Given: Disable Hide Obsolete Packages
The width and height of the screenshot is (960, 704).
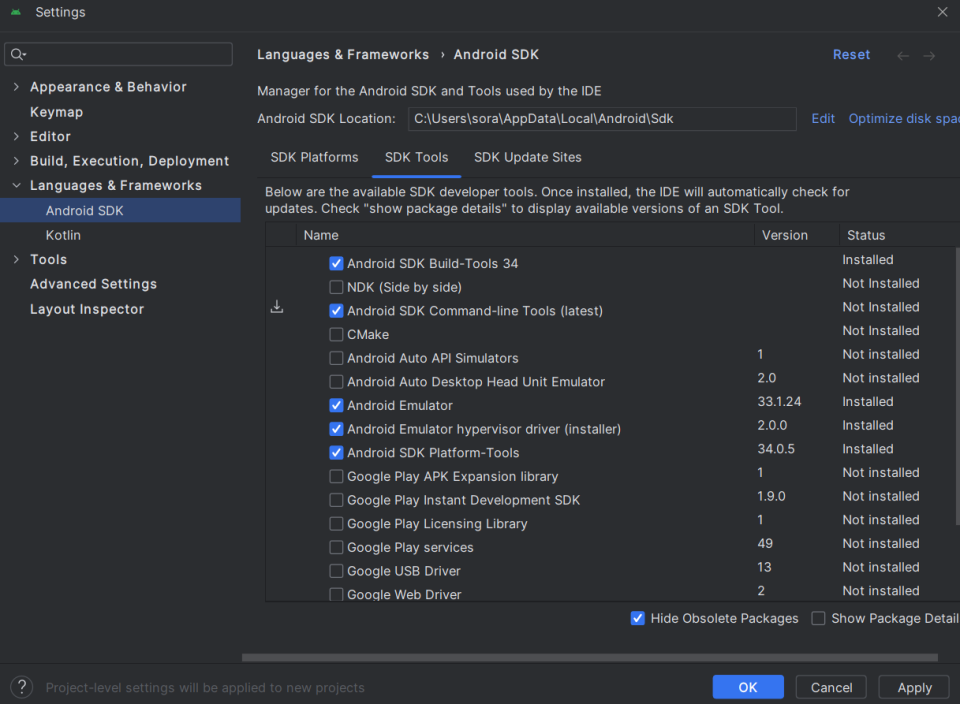Looking at the screenshot, I should coord(637,618).
